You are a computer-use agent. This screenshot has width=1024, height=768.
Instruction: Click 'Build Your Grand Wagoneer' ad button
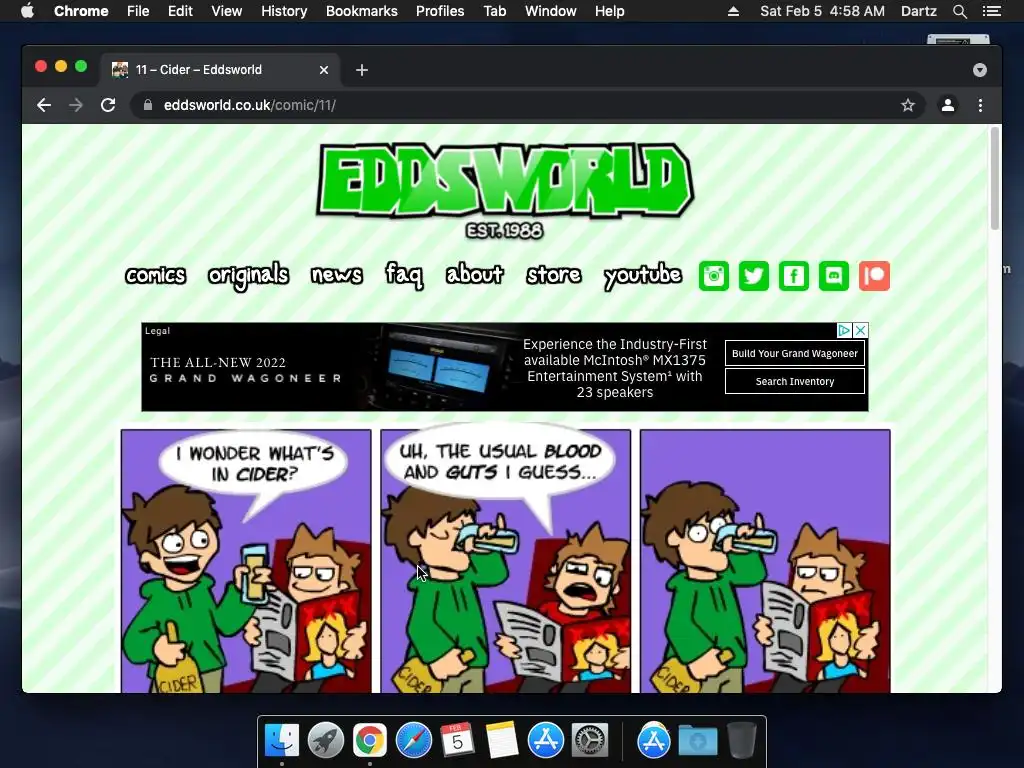pyautogui.click(x=795, y=353)
